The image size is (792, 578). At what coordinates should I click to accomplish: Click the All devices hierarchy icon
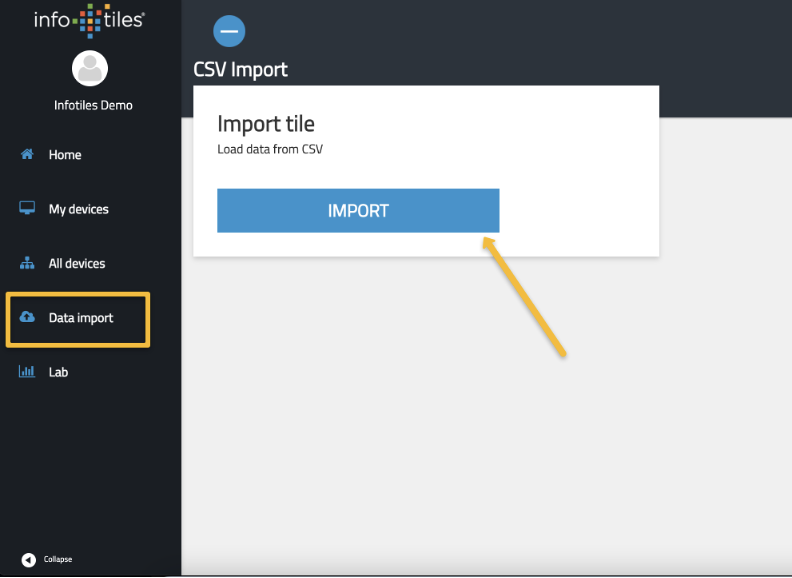[27, 263]
